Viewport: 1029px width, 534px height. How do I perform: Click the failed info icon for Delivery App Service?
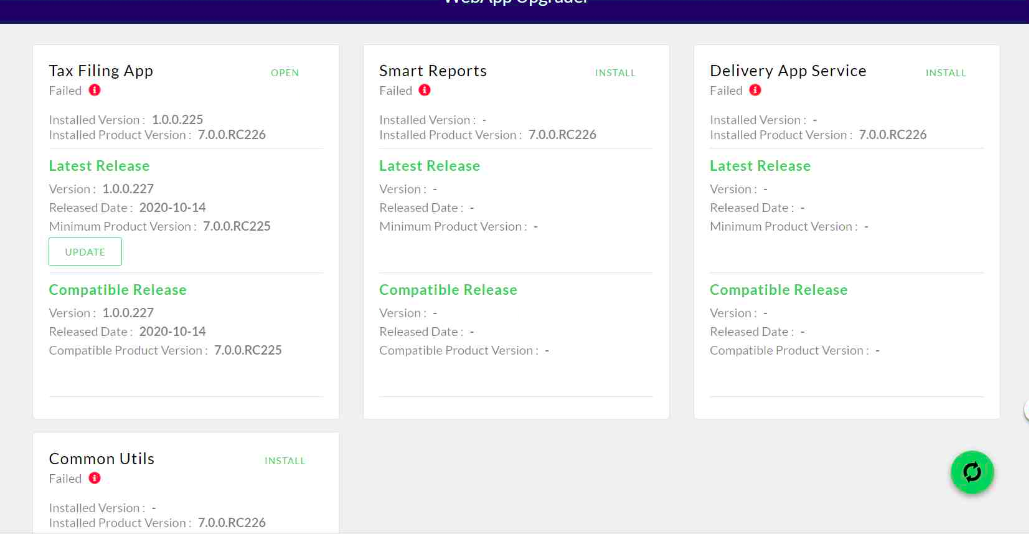[x=755, y=90]
